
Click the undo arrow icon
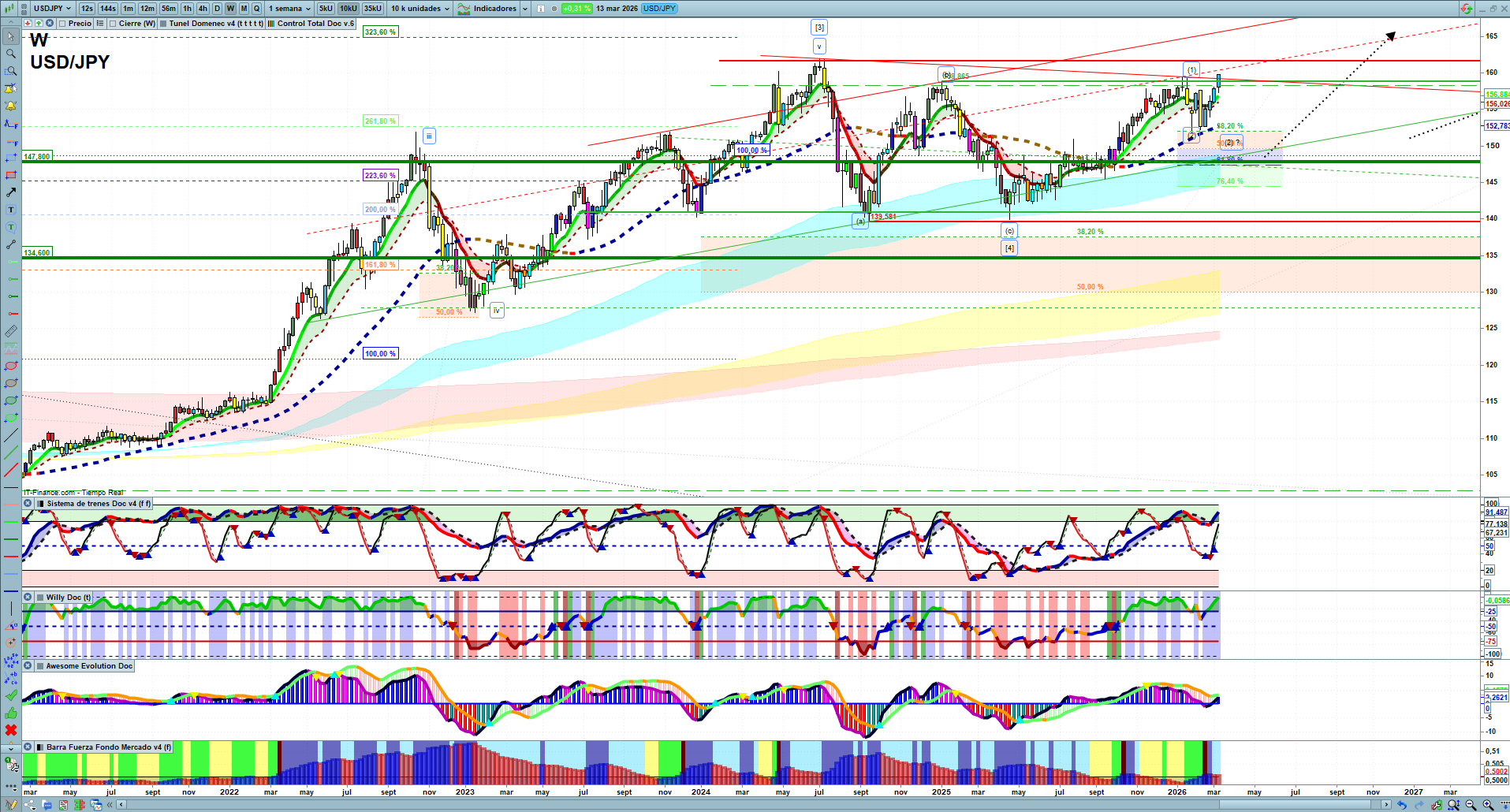click(x=1401, y=805)
